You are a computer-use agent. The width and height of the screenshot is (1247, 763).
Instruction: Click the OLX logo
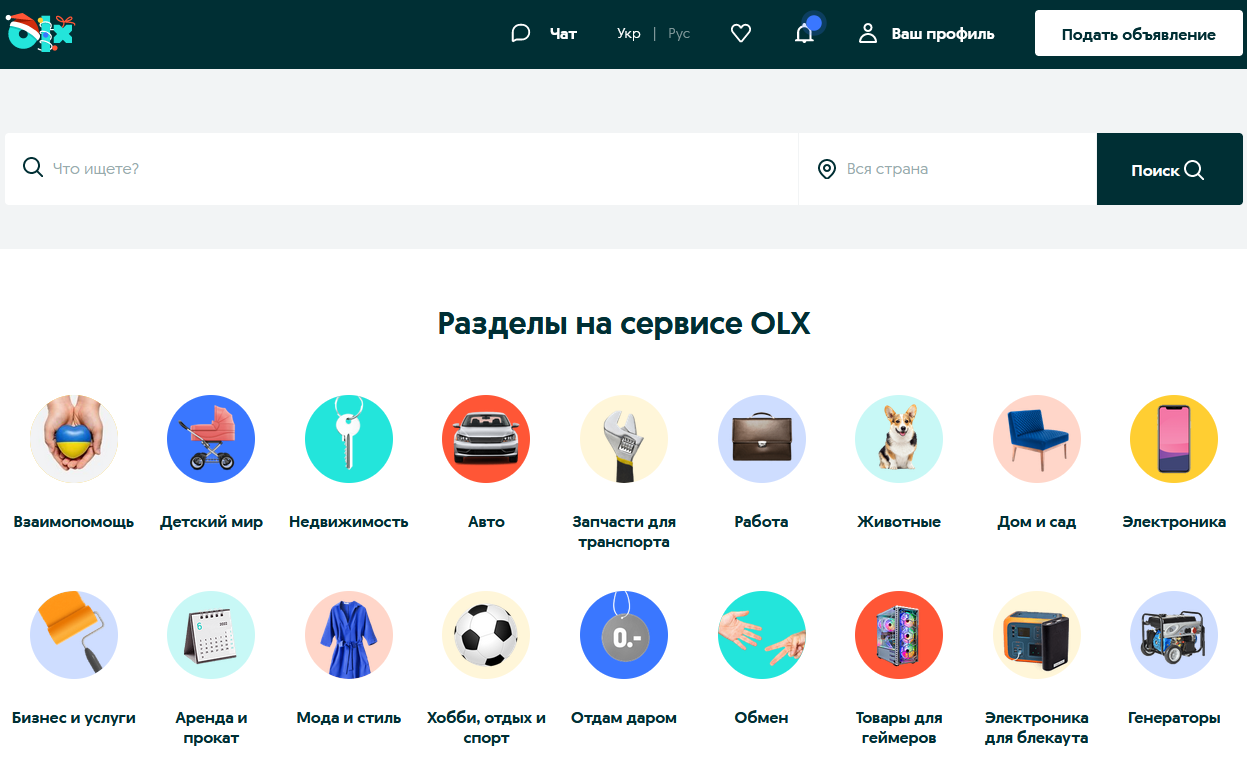(40, 32)
